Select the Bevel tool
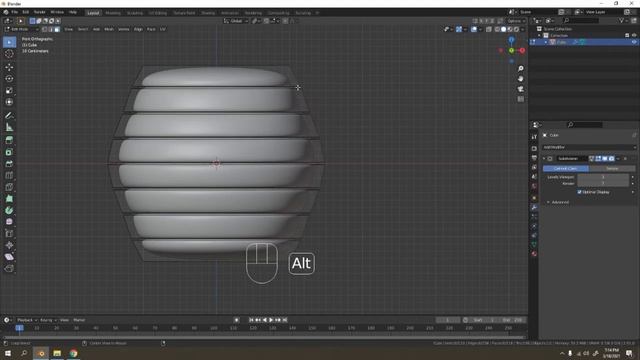This screenshot has width=640, height=360. click(9, 163)
